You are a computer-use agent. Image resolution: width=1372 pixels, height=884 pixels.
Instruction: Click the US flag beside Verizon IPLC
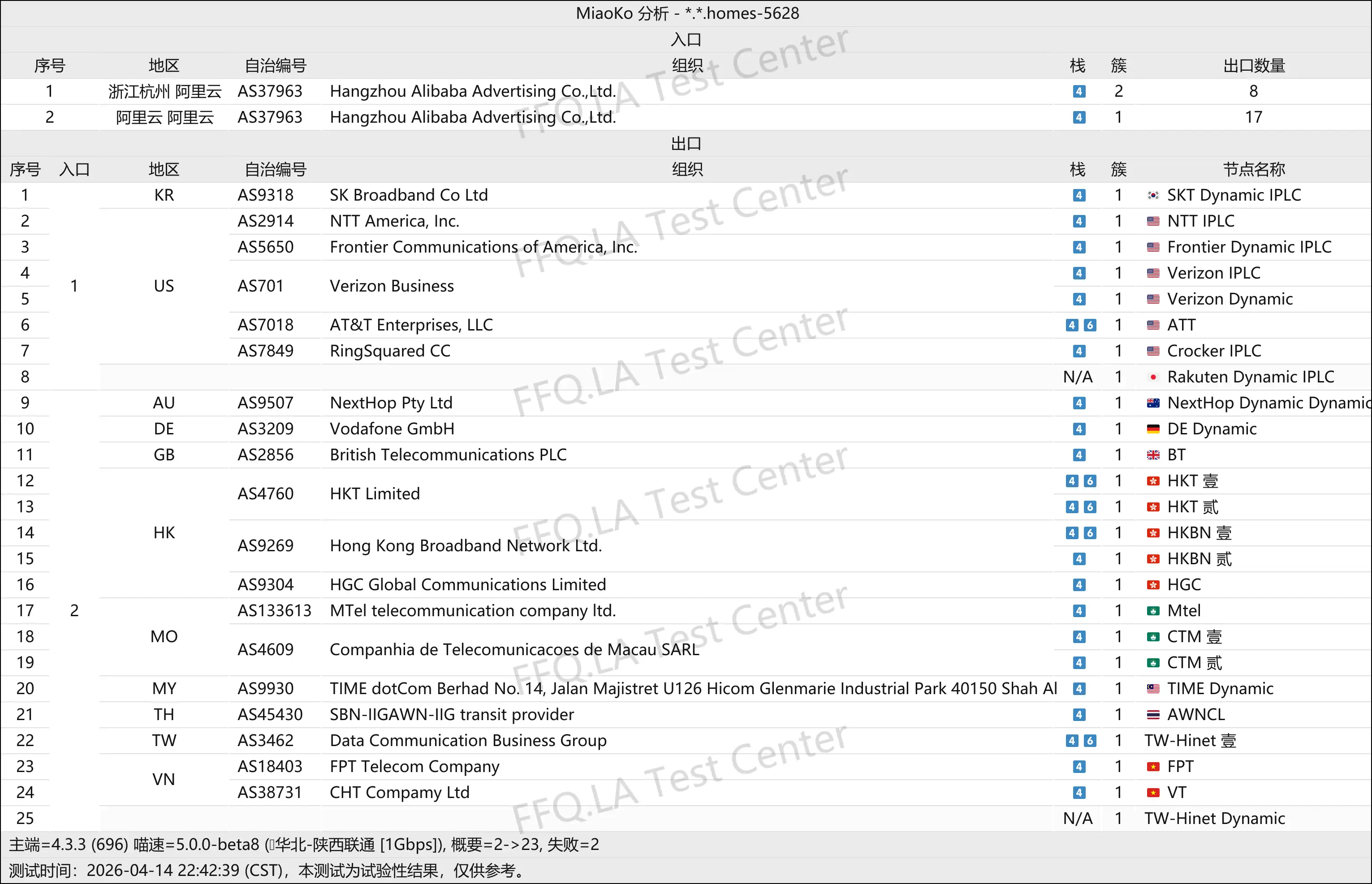coord(1152,273)
